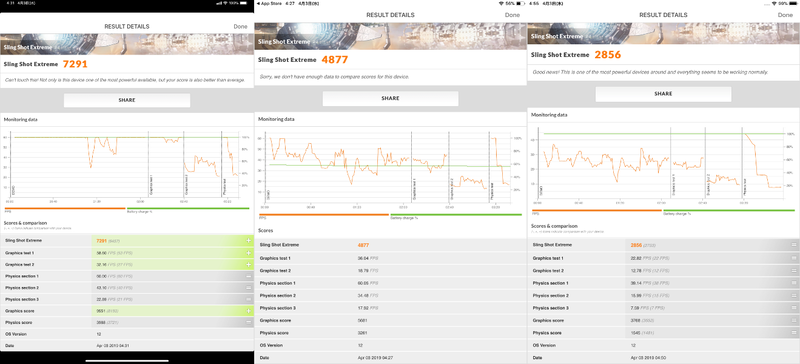Viewport: 800px width, 364px height.
Task: Tap the battery icon showing 56%
Action: [x=520, y=3]
